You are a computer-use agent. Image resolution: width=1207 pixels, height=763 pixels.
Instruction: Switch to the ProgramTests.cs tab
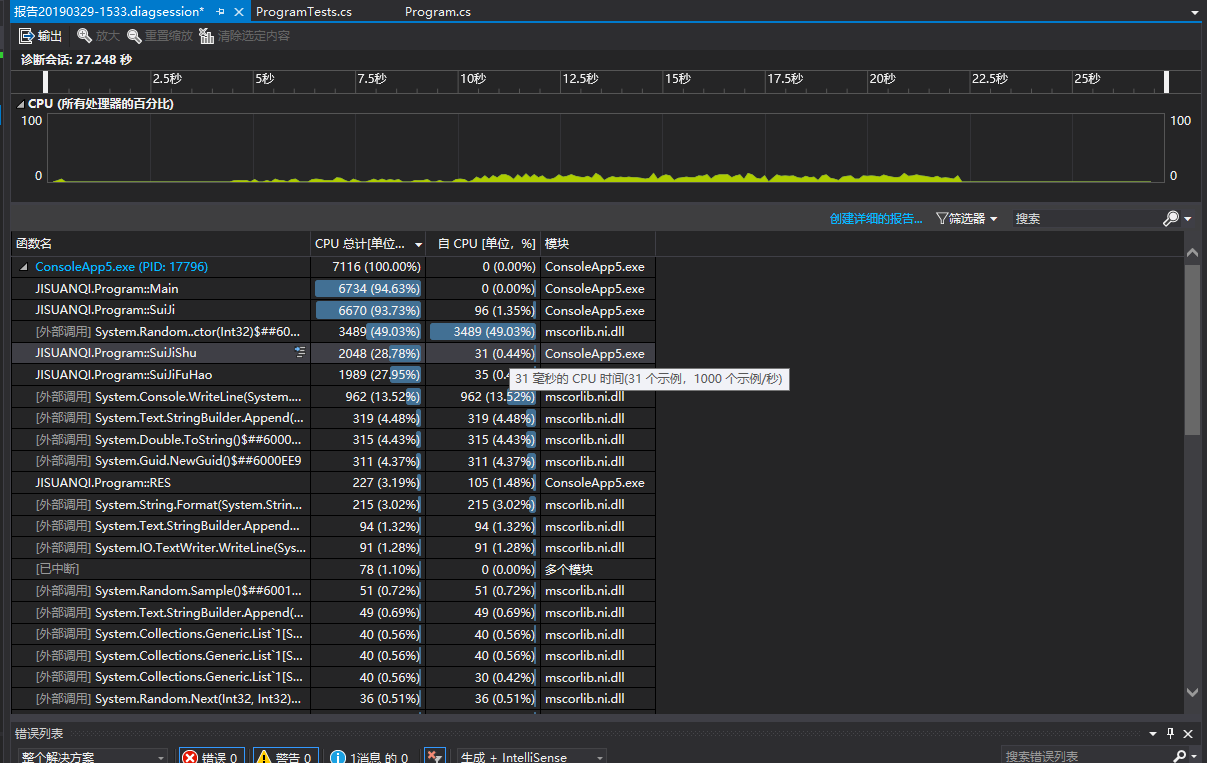[x=304, y=12]
